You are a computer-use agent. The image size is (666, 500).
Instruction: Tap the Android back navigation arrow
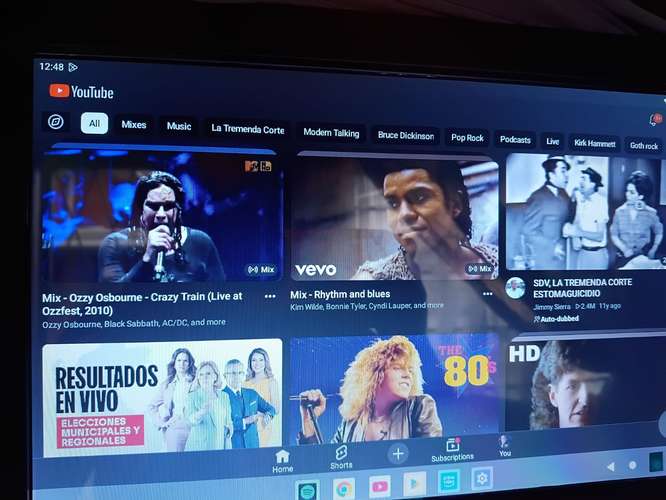coord(611,467)
